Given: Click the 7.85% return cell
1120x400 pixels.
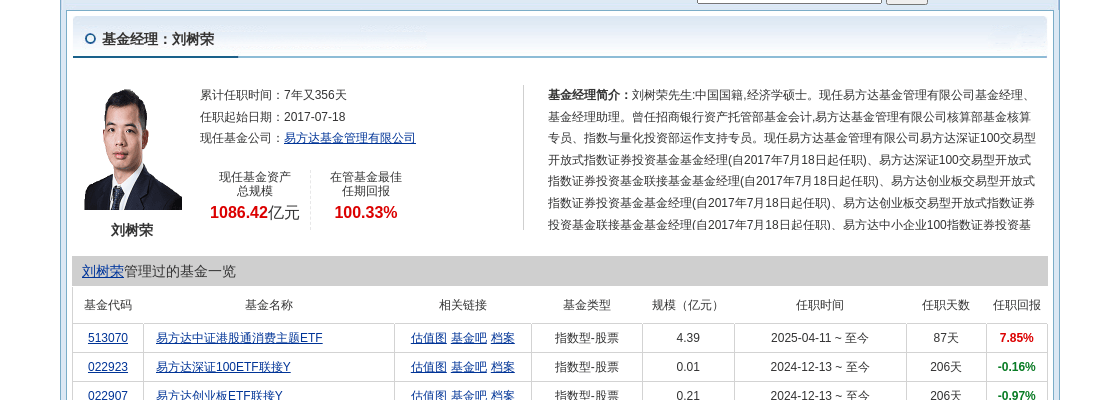Looking at the screenshot, I should 1016,338.
